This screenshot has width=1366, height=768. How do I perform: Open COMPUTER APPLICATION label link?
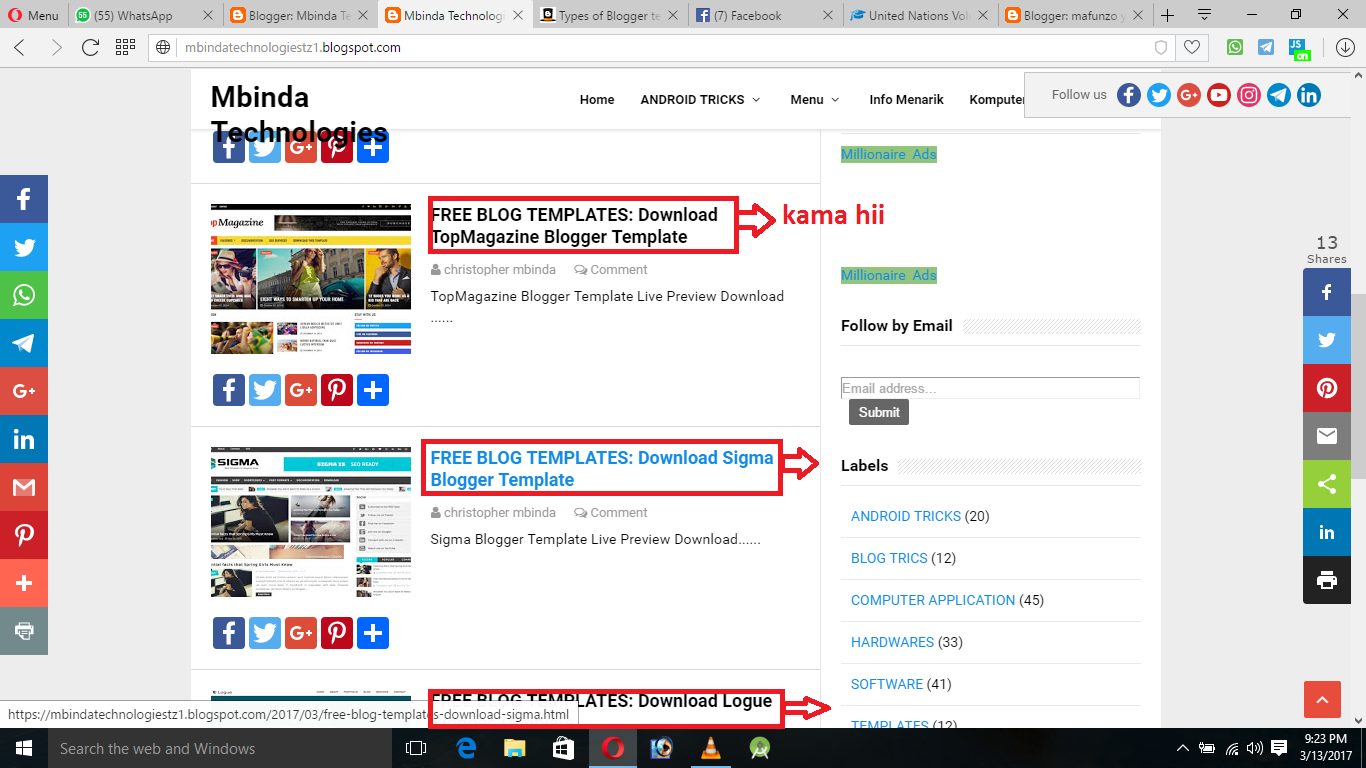click(x=933, y=600)
